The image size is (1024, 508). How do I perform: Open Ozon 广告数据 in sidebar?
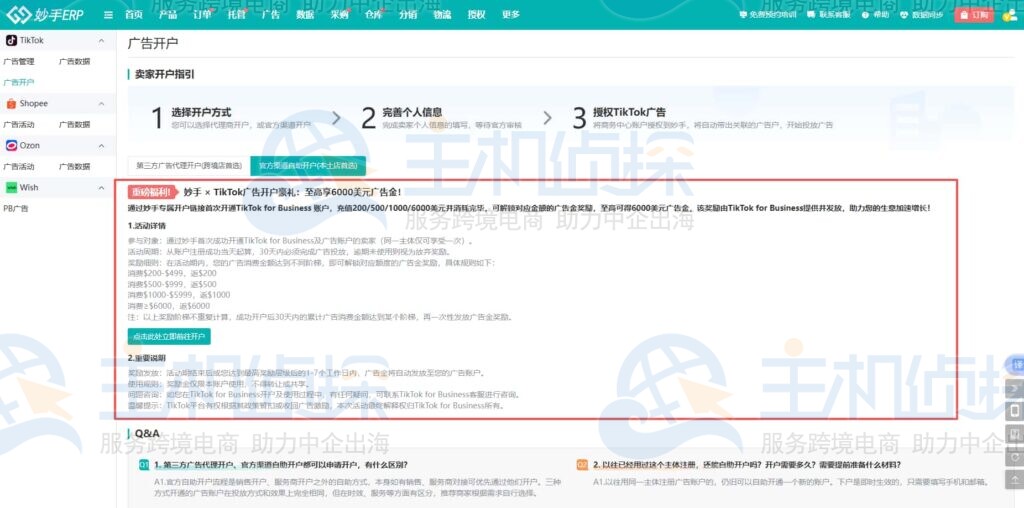(x=74, y=167)
